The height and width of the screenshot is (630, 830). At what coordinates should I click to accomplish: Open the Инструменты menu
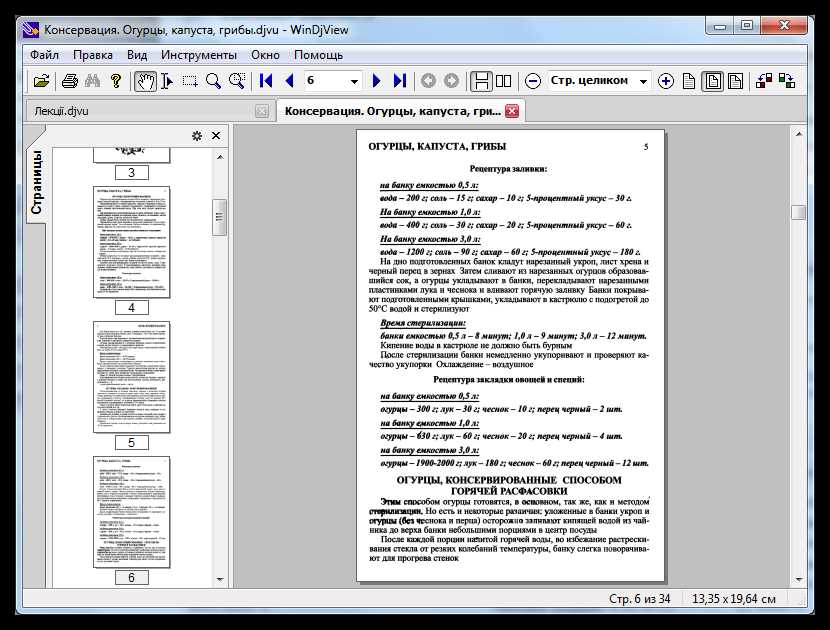tap(199, 55)
